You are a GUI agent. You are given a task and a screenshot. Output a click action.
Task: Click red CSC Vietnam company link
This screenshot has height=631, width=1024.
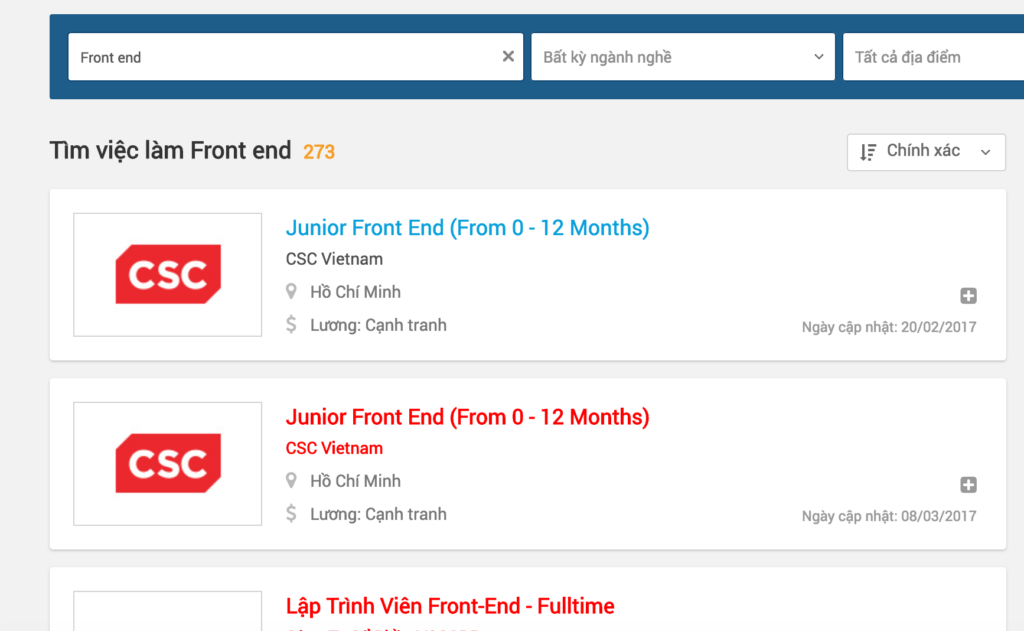pyautogui.click(x=334, y=448)
